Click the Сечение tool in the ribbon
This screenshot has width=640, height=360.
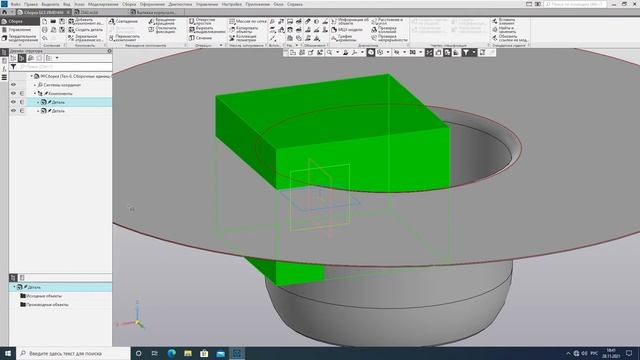click(200, 38)
